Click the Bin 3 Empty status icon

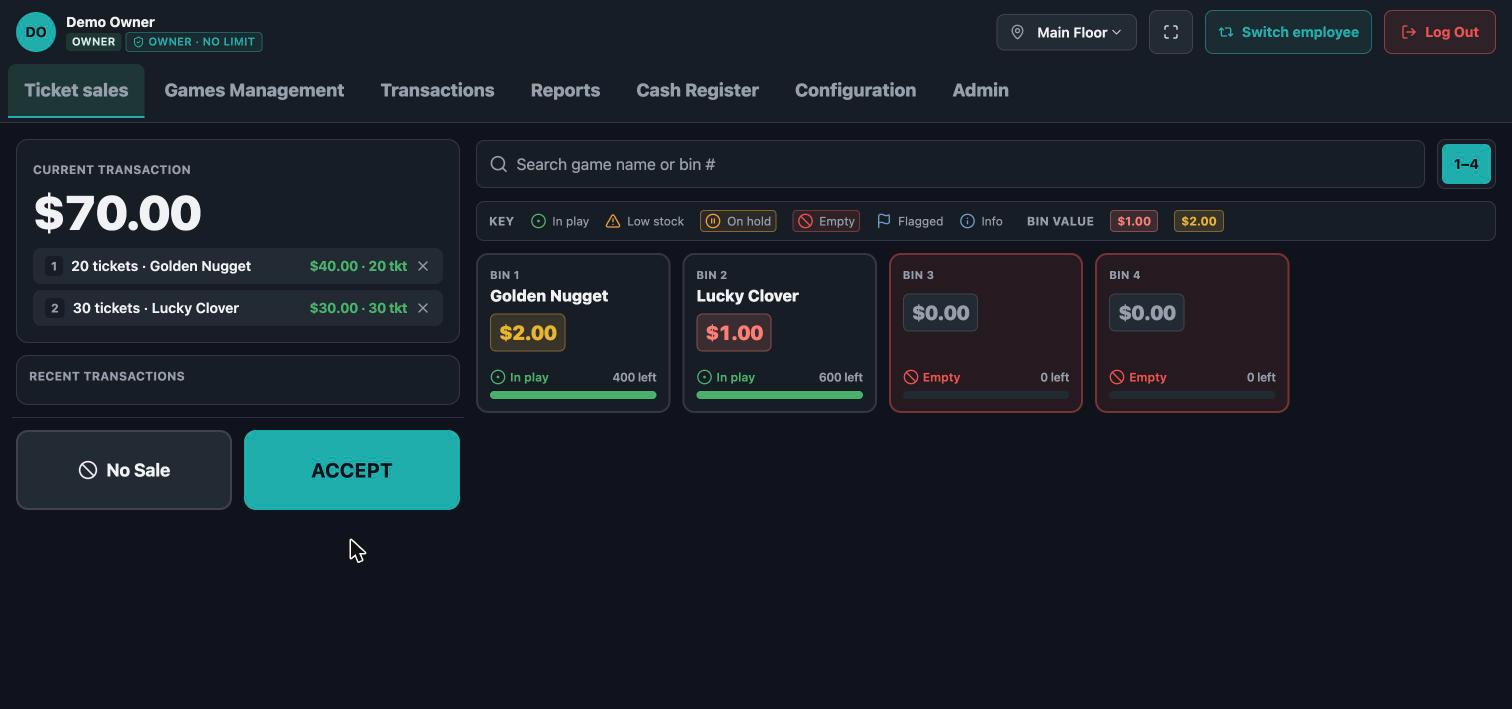point(911,377)
